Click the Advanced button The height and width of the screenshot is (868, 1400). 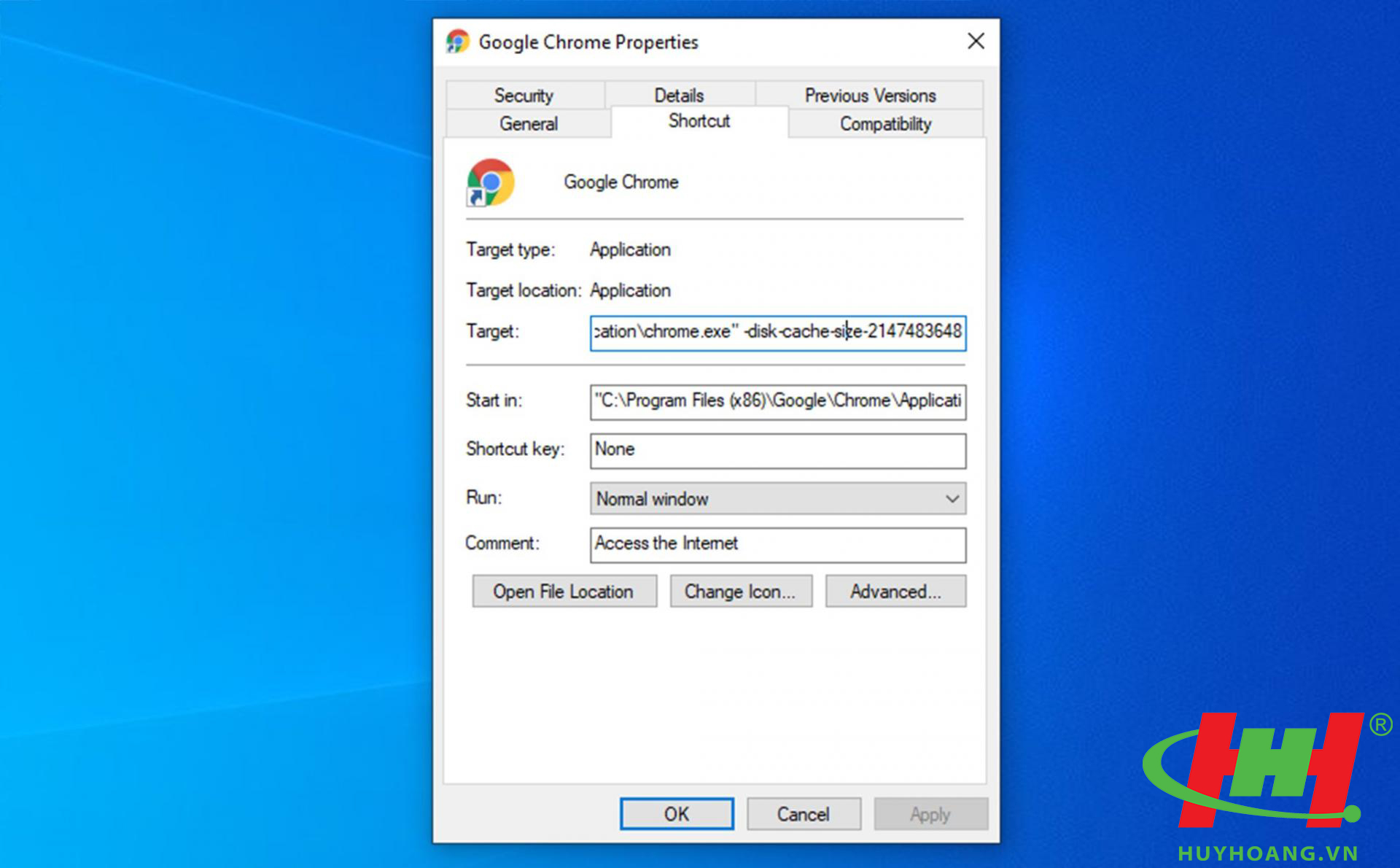pyautogui.click(x=895, y=592)
